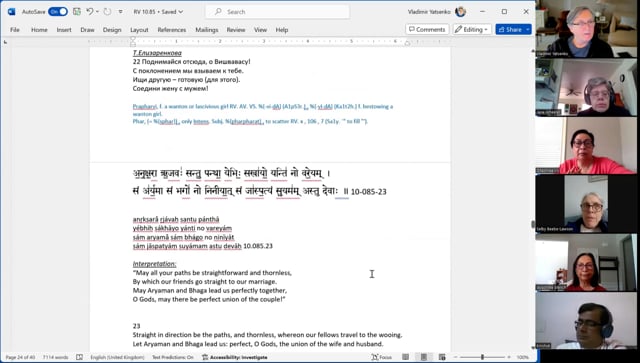
Task: Select Vladimir Yatsenko's video thumbnail
Action: pyautogui.click(x=586, y=29)
